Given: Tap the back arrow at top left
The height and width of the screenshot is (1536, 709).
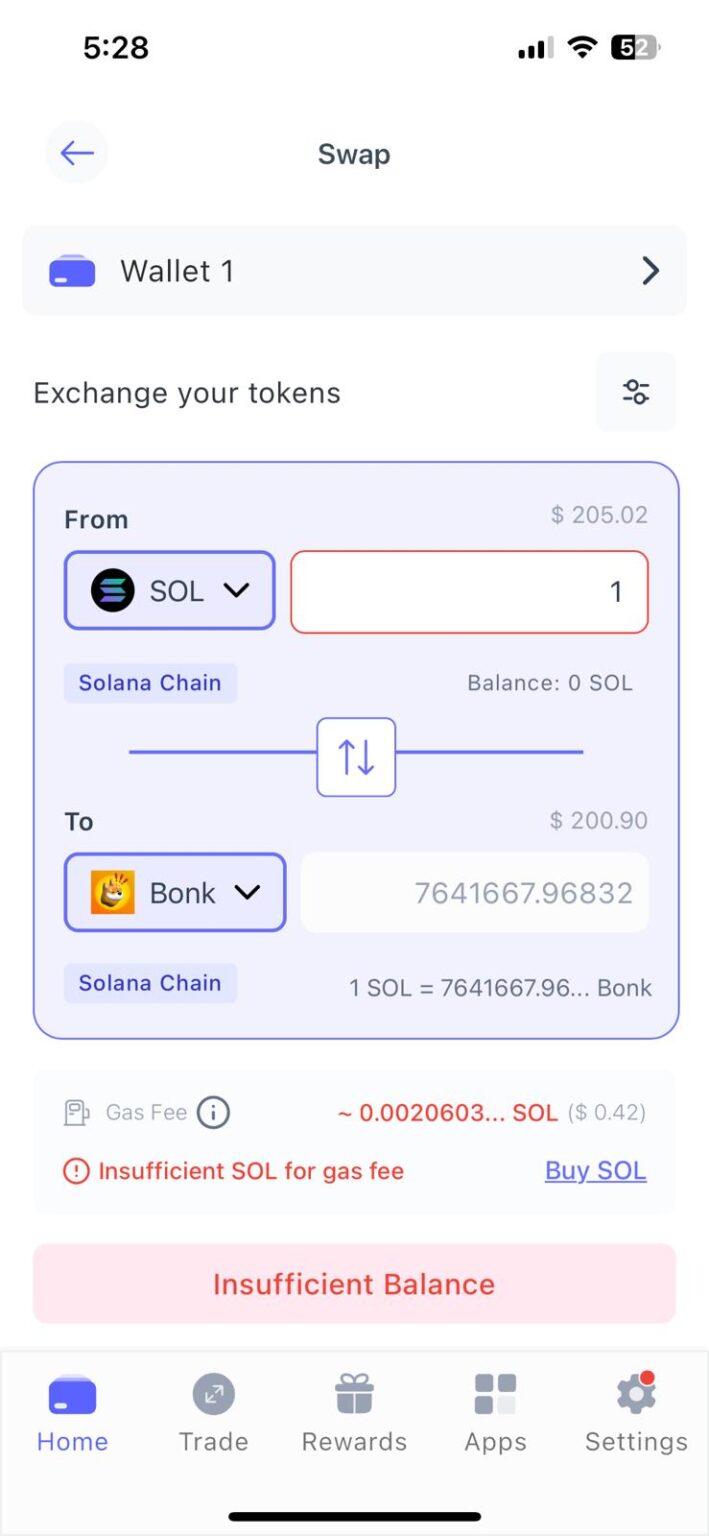Looking at the screenshot, I should 76,153.
